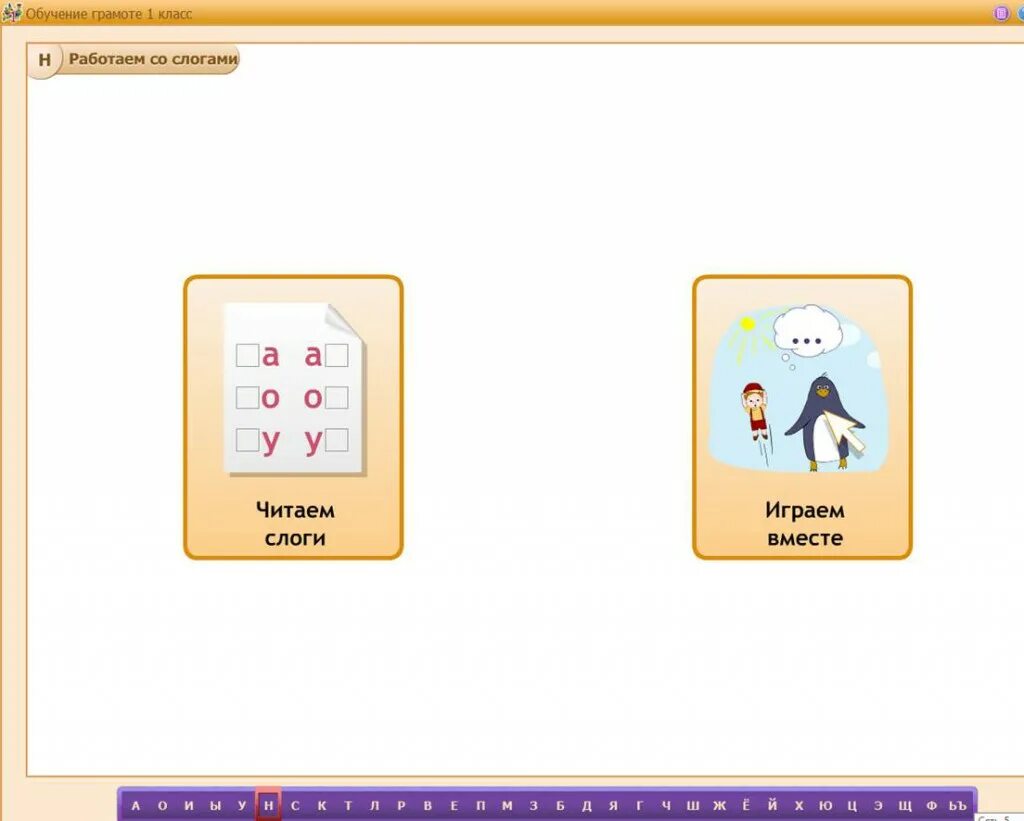Select letter Ш in the alphabet bar
Viewport: 1024px width, 821px height.
coord(693,805)
